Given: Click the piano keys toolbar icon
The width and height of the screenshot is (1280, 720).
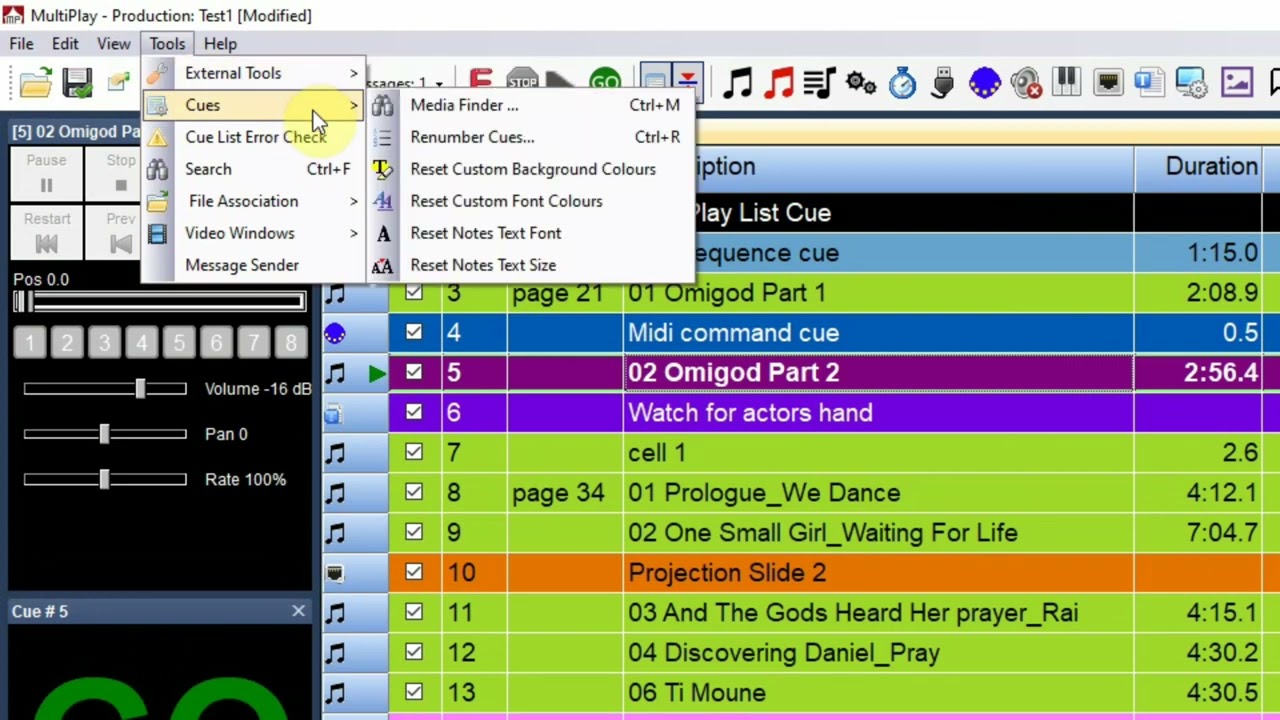Looking at the screenshot, I should click(x=1067, y=82).
